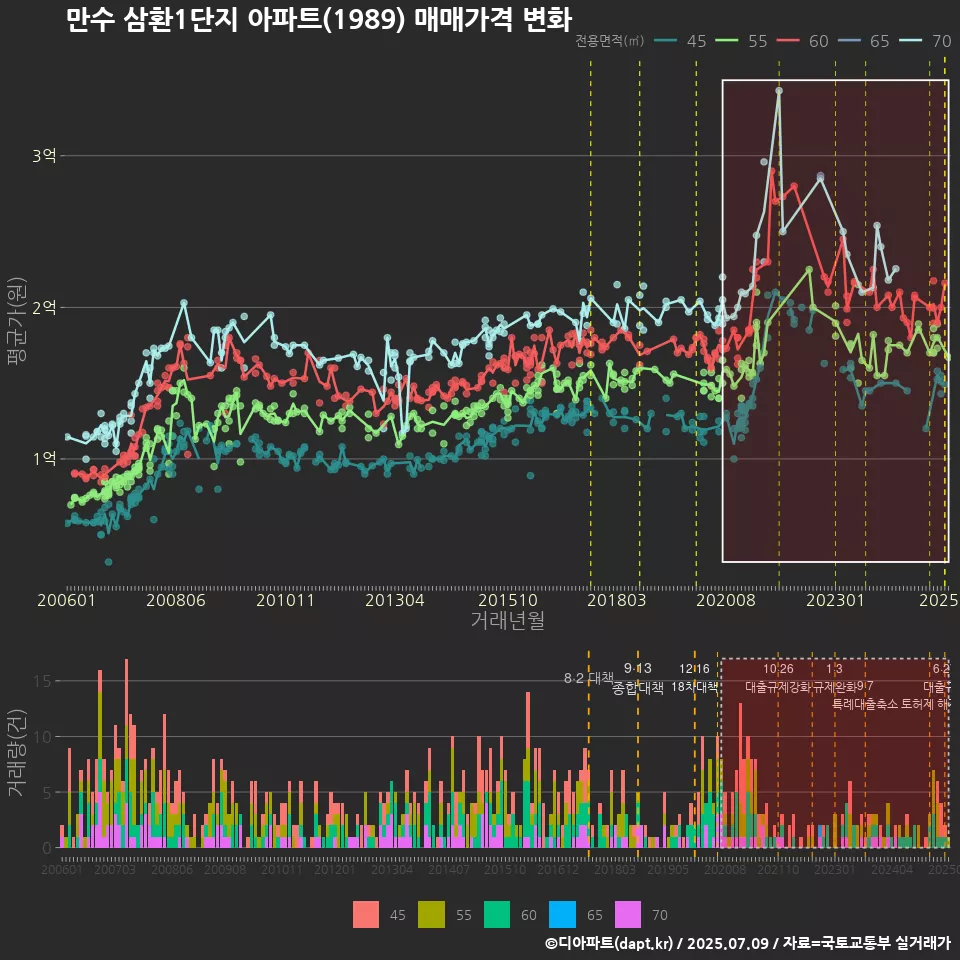
Task: Click the 55 area legend line marker
Action: coord(727,41)
